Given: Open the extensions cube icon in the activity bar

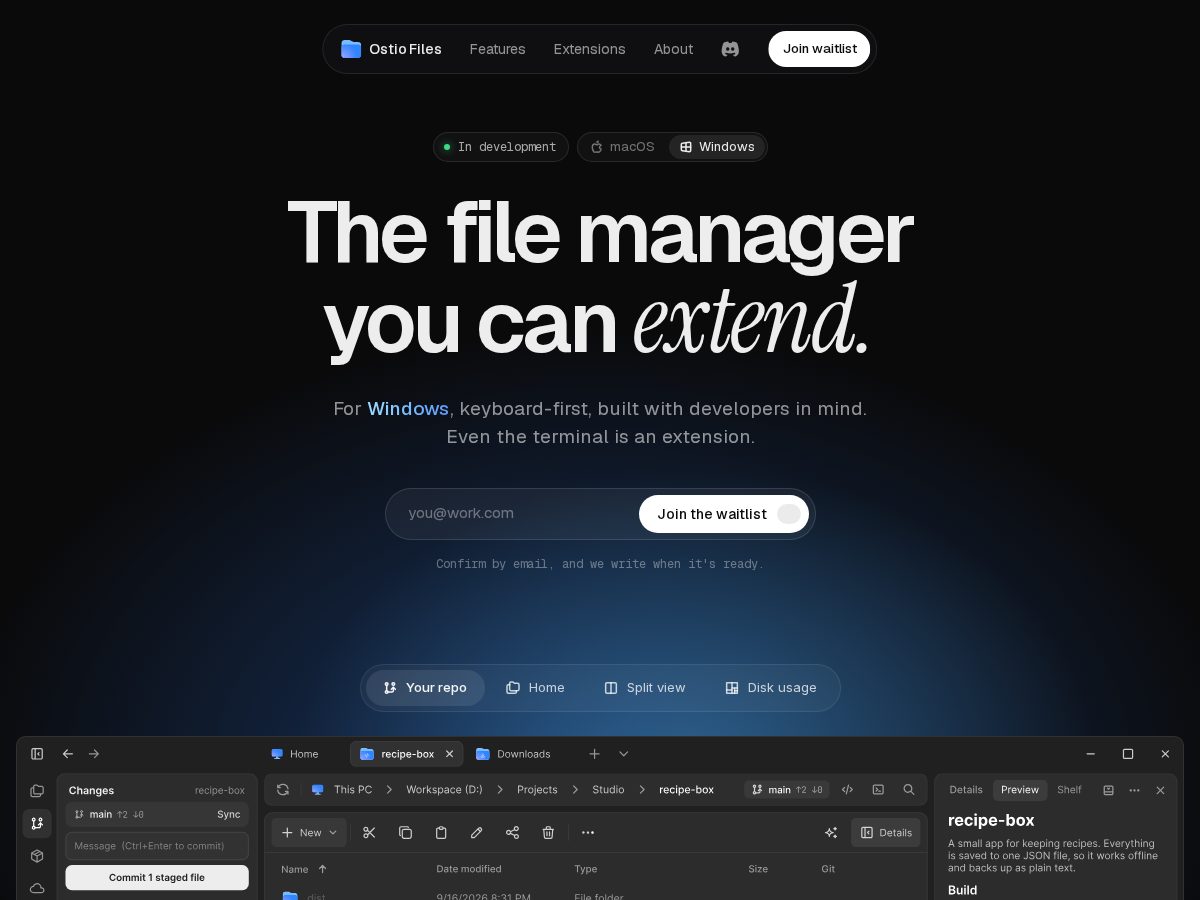Looking at the screenshot, I should pyautogui.click(x=37, y=856).
